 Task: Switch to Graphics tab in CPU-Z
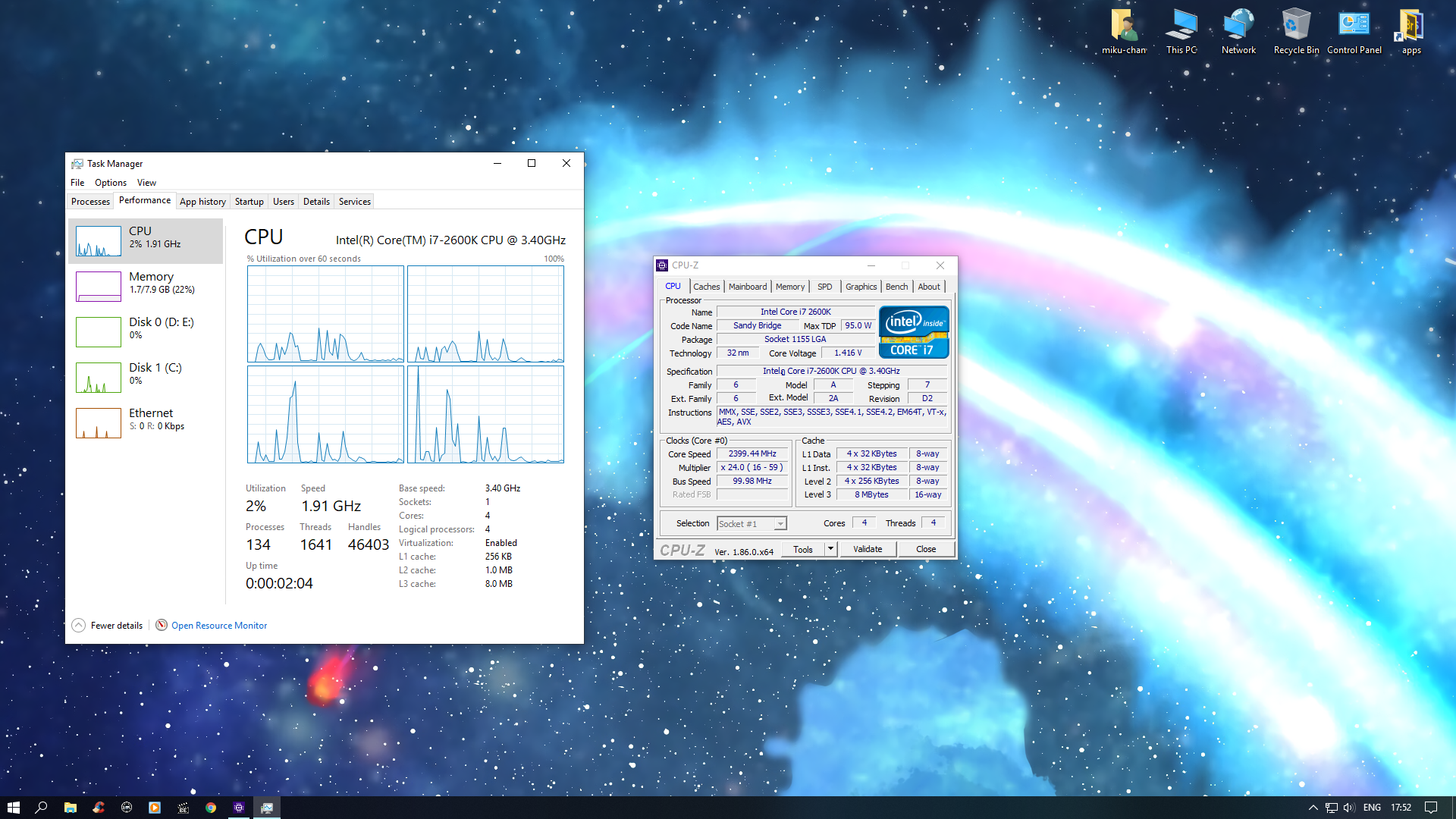pos(861,287)
